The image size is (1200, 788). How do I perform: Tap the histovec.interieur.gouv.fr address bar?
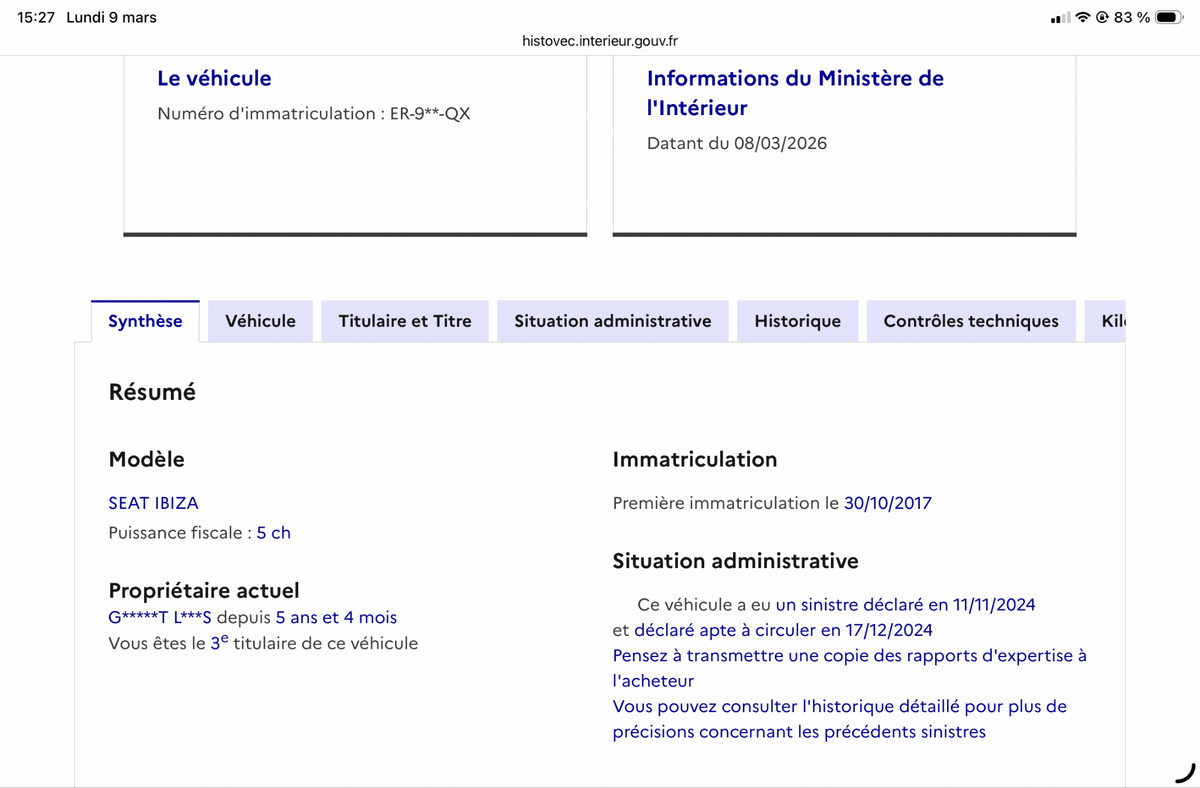[x=600, y=41]
